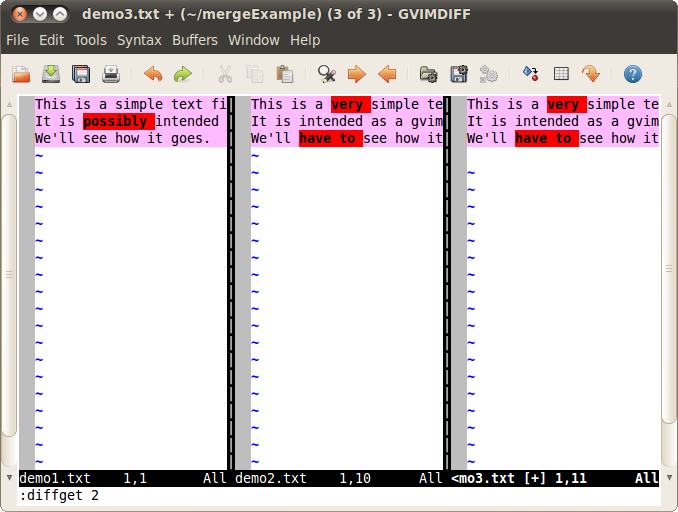Screen dimensions: 678x512
Task: Click the left vertical scrollbar handle
Action: 9,275
